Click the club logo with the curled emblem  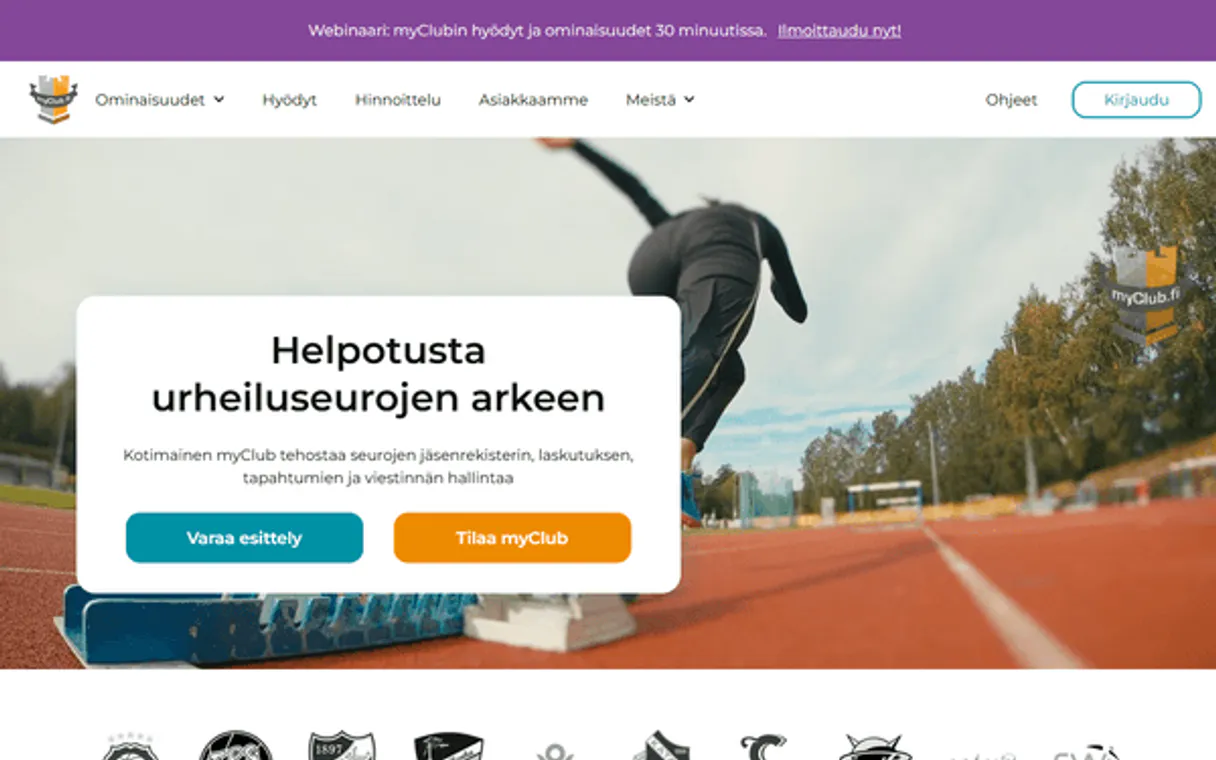(763, 747)
